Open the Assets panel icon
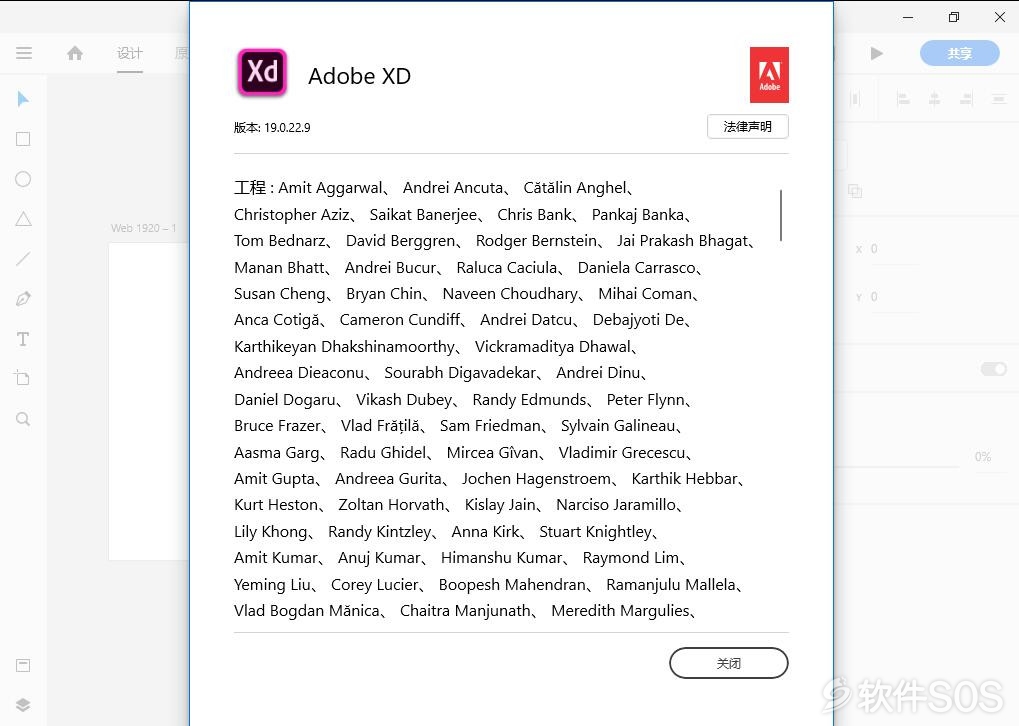 click(x=23, y=665)
